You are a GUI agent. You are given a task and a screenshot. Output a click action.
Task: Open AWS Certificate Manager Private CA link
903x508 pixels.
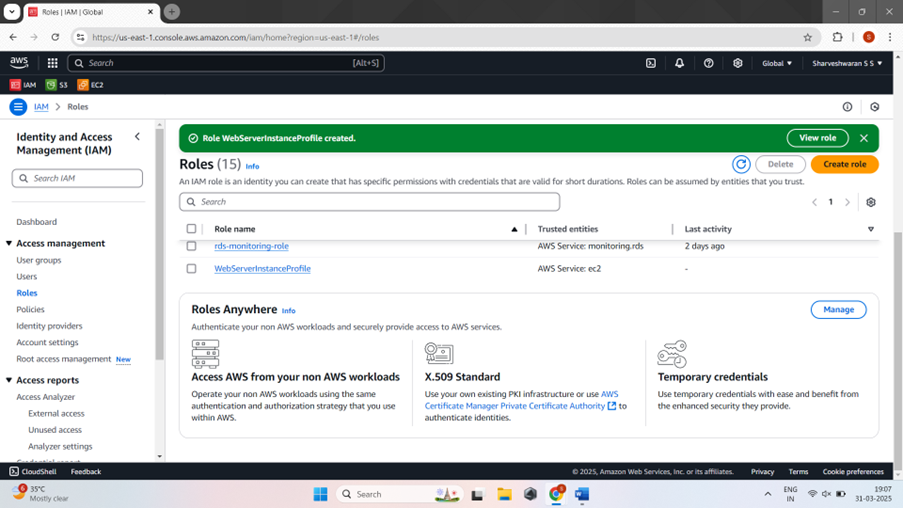pyautogui.click(x=522, y=400)
